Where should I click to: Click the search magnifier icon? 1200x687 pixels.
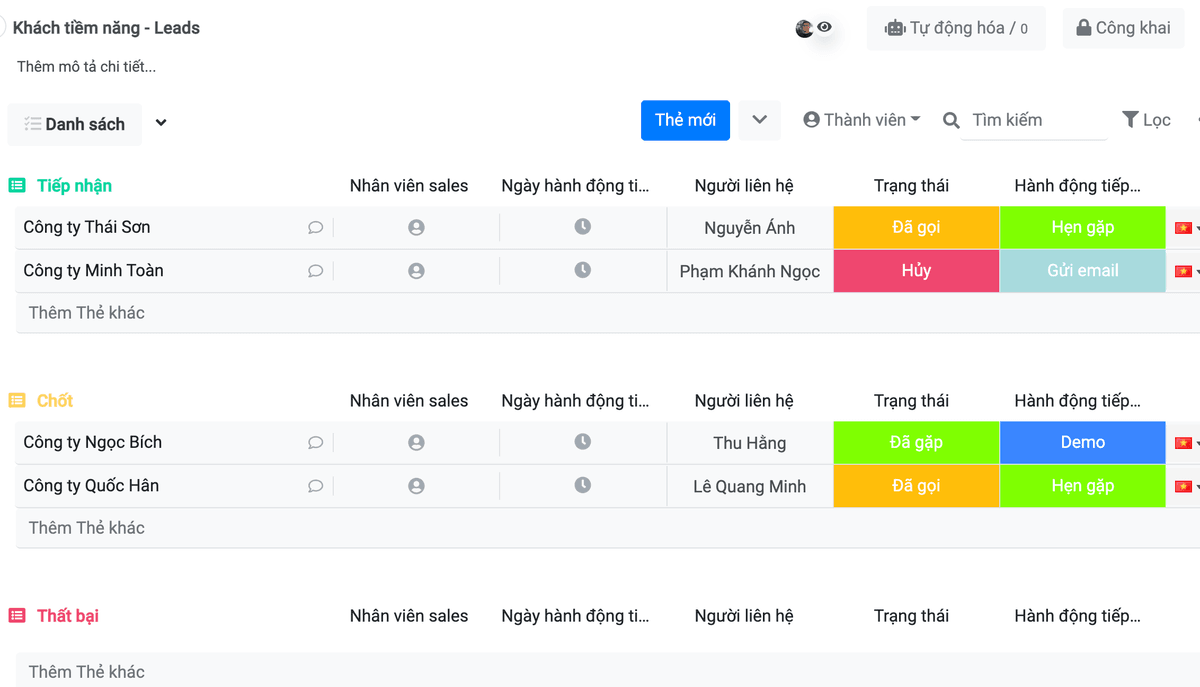tap(951, 121)
